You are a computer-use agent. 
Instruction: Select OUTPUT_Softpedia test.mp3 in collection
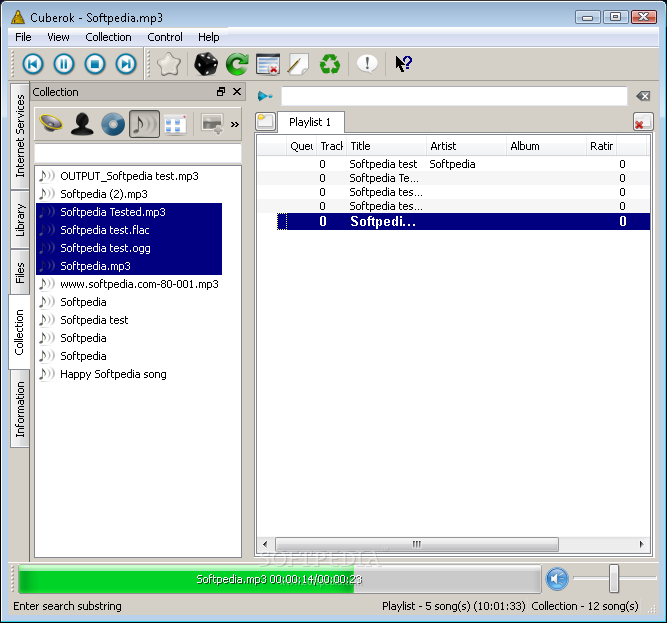coord(128,176)
